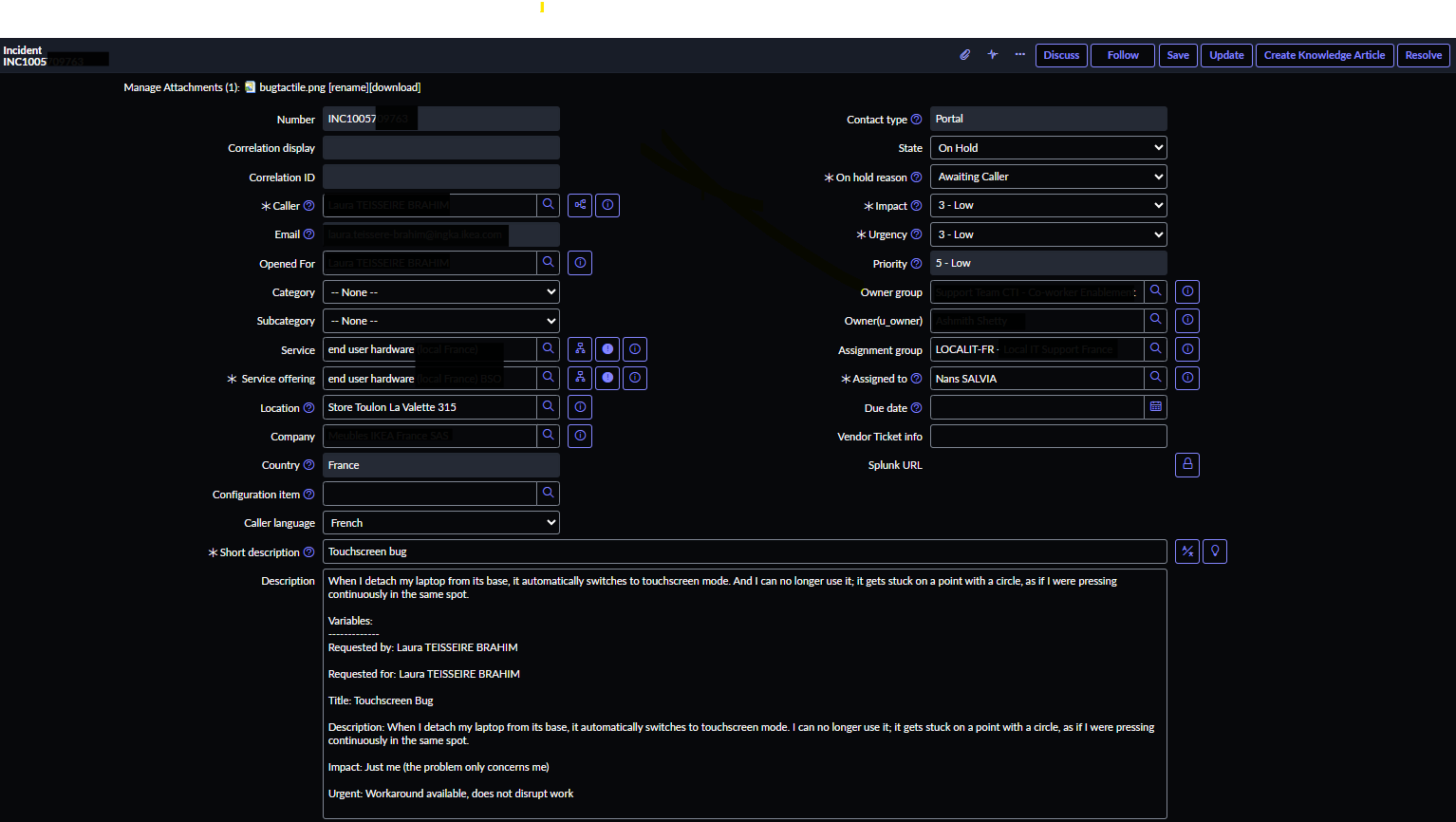This screenshot has height=822, width=1456.
Task: Open the Urgency dropdown
Action: pos(1048,234)
